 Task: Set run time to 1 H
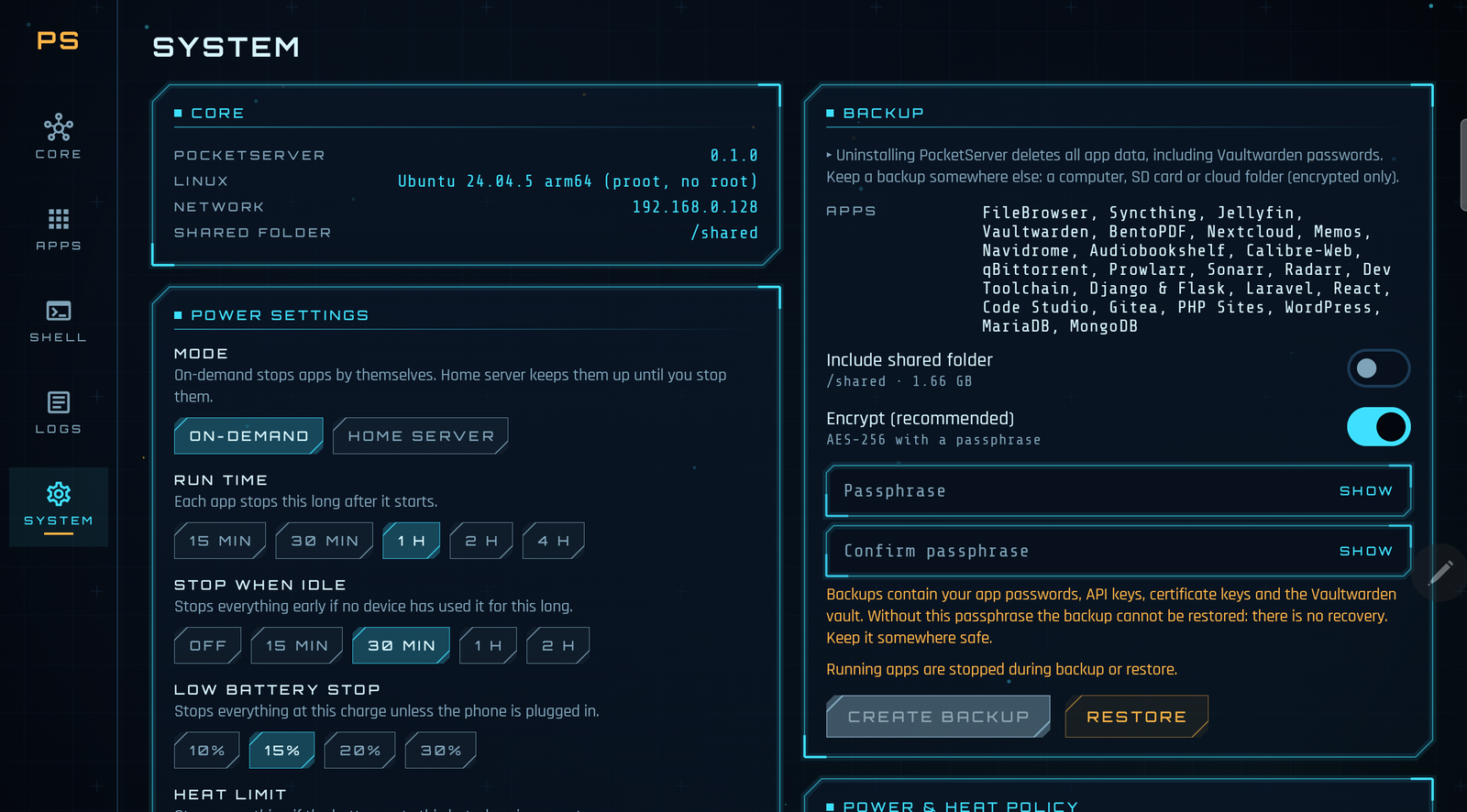coord(412,541)
